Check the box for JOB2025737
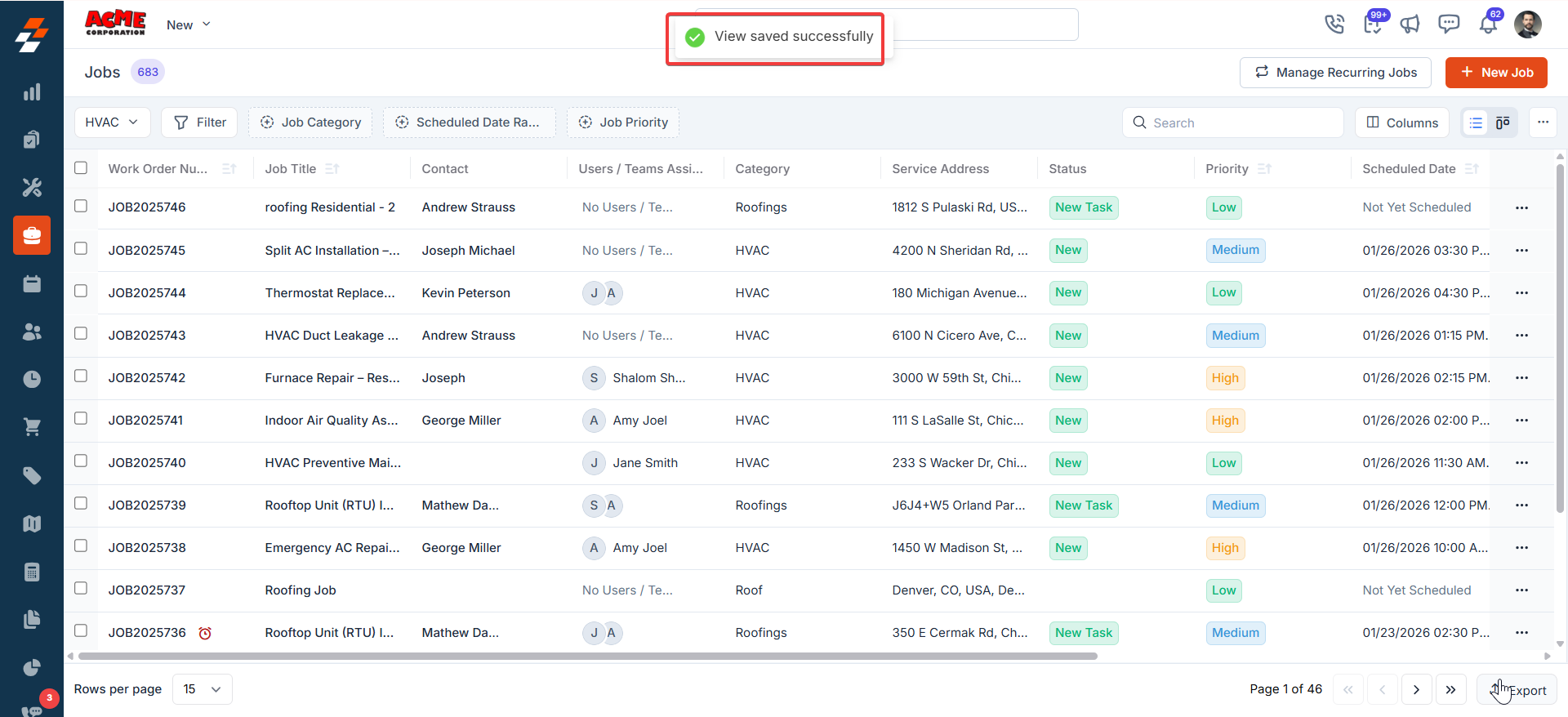Screen dimensions: 1568x717 tap(81, 588)
